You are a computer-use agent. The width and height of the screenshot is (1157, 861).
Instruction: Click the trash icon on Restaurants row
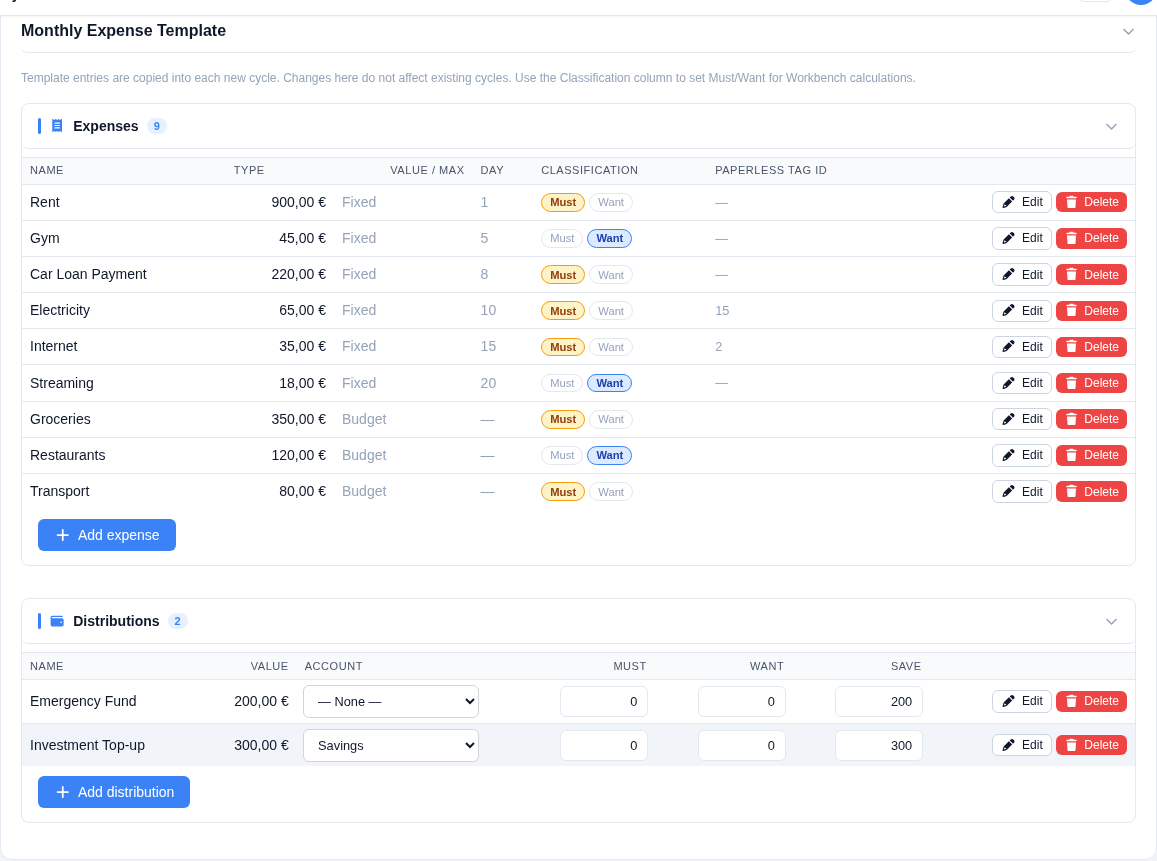(1071, 455)
